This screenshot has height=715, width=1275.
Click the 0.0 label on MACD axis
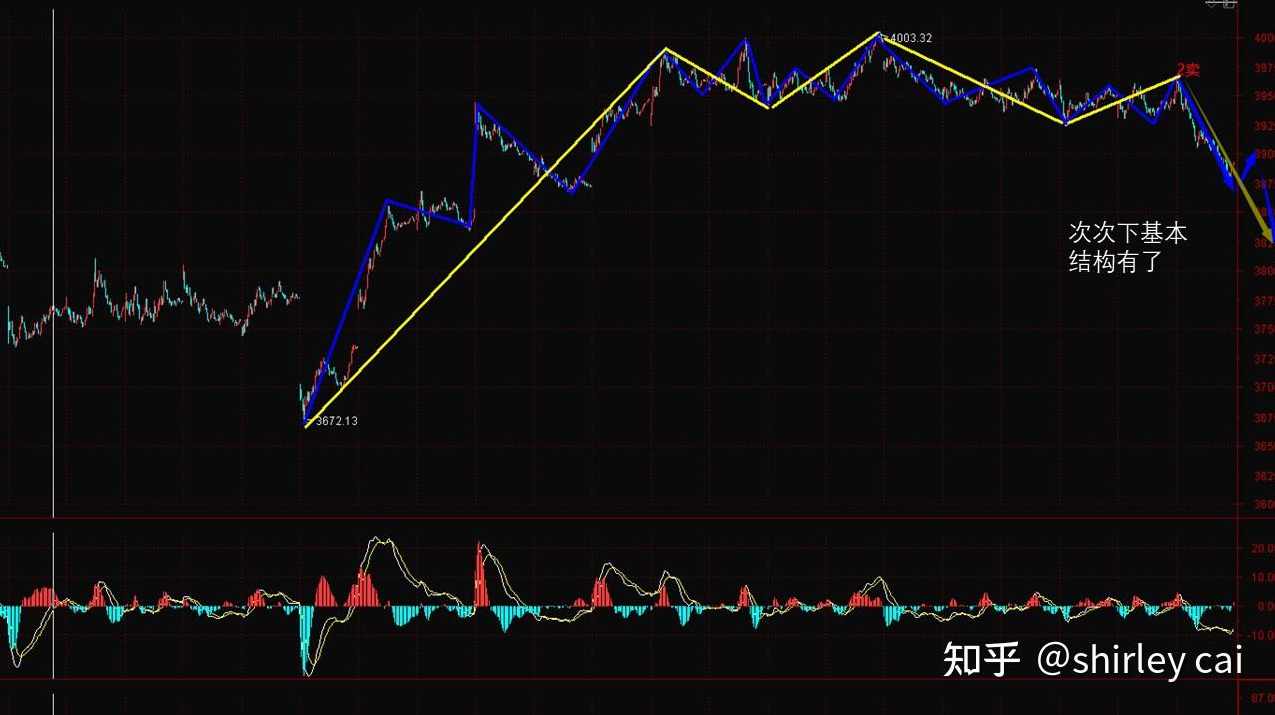coord(1259,607)
